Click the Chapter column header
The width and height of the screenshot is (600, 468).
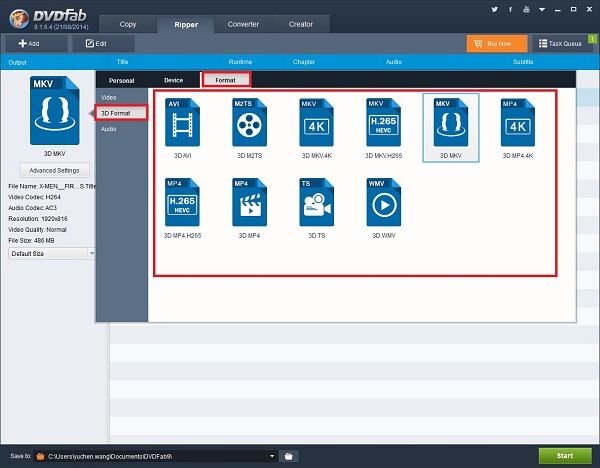coord(304,62)
